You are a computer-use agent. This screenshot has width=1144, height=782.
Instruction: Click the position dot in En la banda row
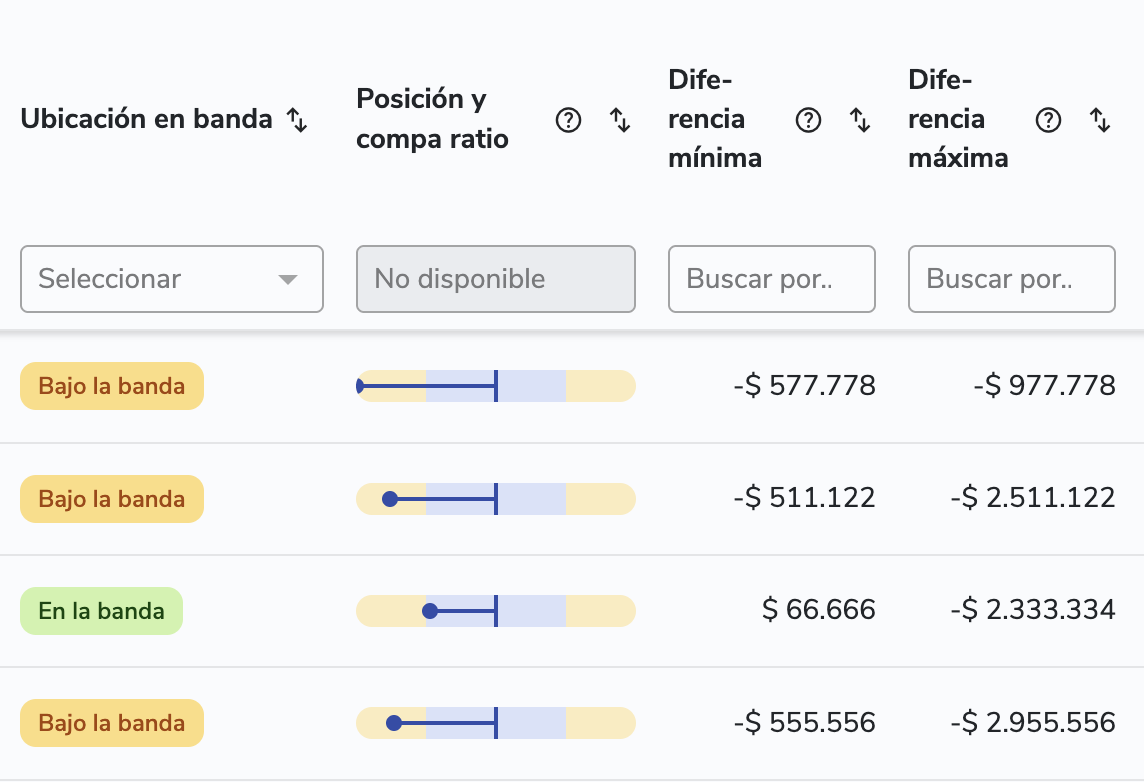(430, 611)
